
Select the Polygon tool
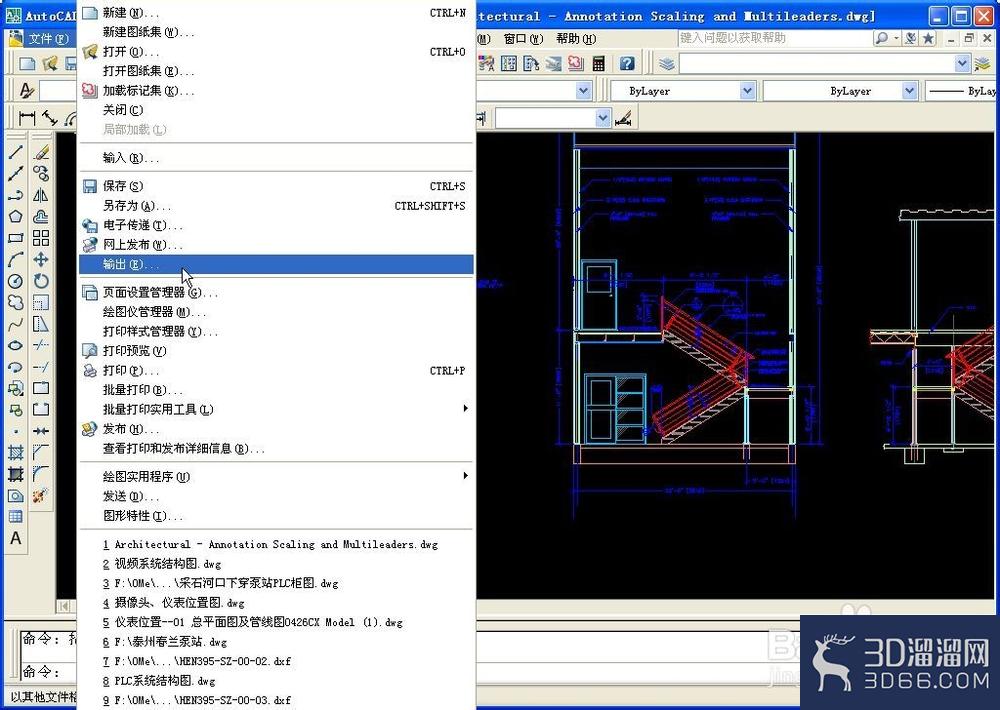pos(15,216)
